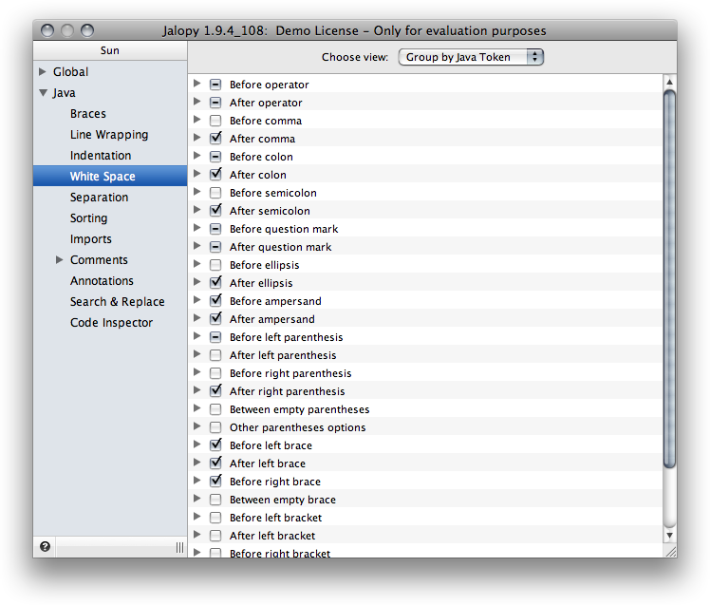This screenshot has width=710, height=605.
Task: Enable the Before semicolon checkbox
Action: tap(216, 193)
